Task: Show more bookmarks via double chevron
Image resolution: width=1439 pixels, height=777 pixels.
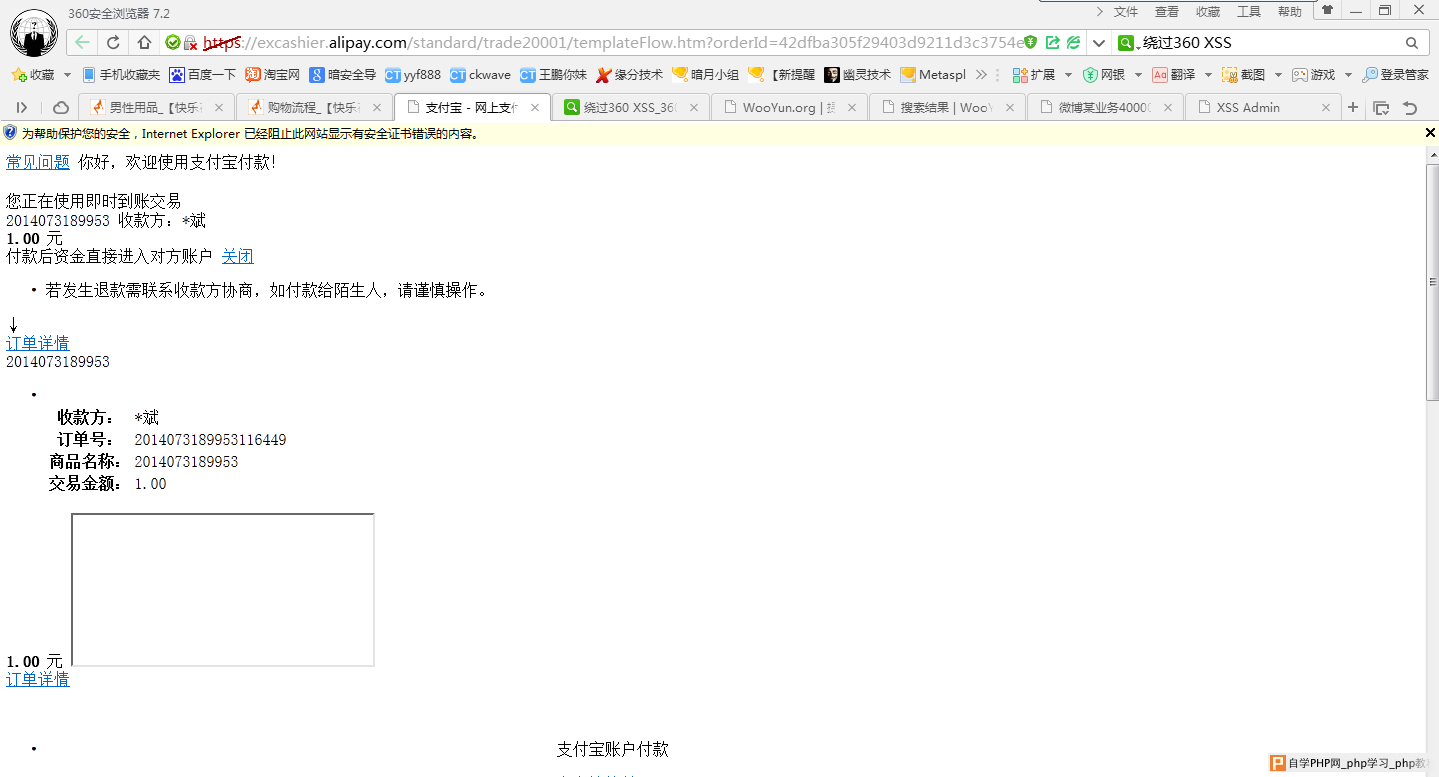Action: (x=981, y=75)
